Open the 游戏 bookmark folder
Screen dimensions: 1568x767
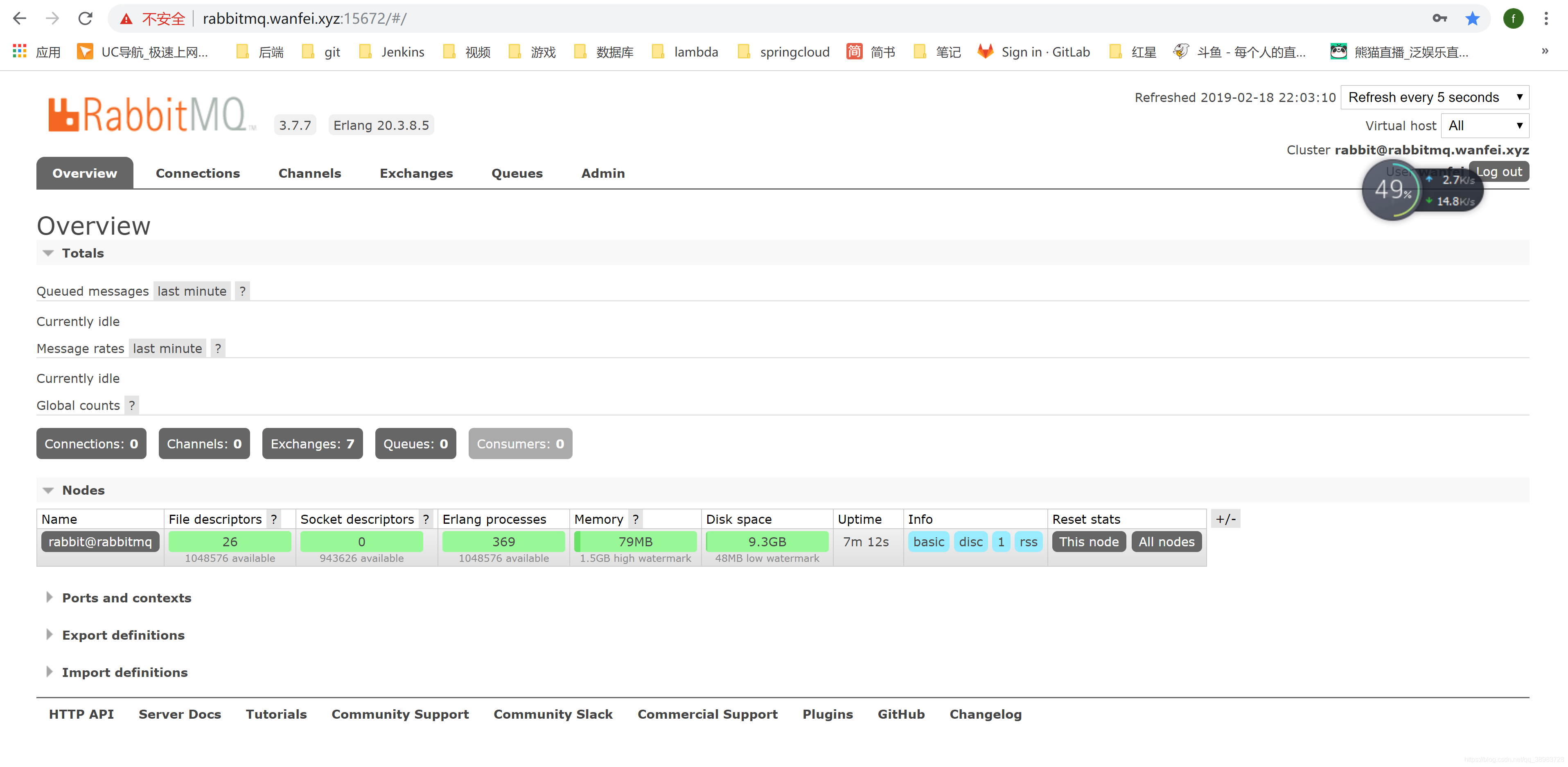[532, 52]
